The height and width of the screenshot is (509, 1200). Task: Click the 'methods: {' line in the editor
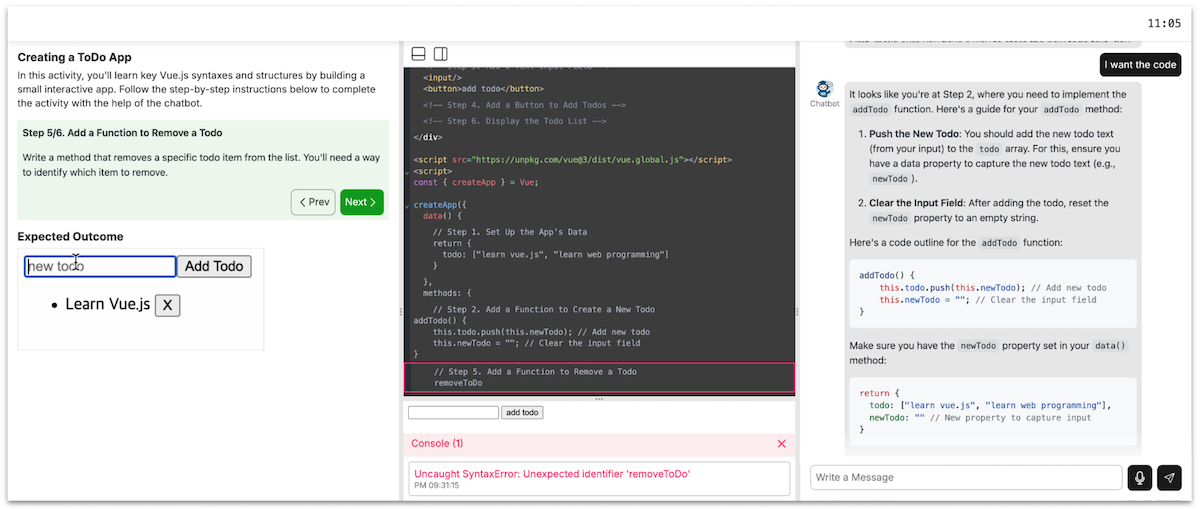pyautogui.click(x=446, y=293)
